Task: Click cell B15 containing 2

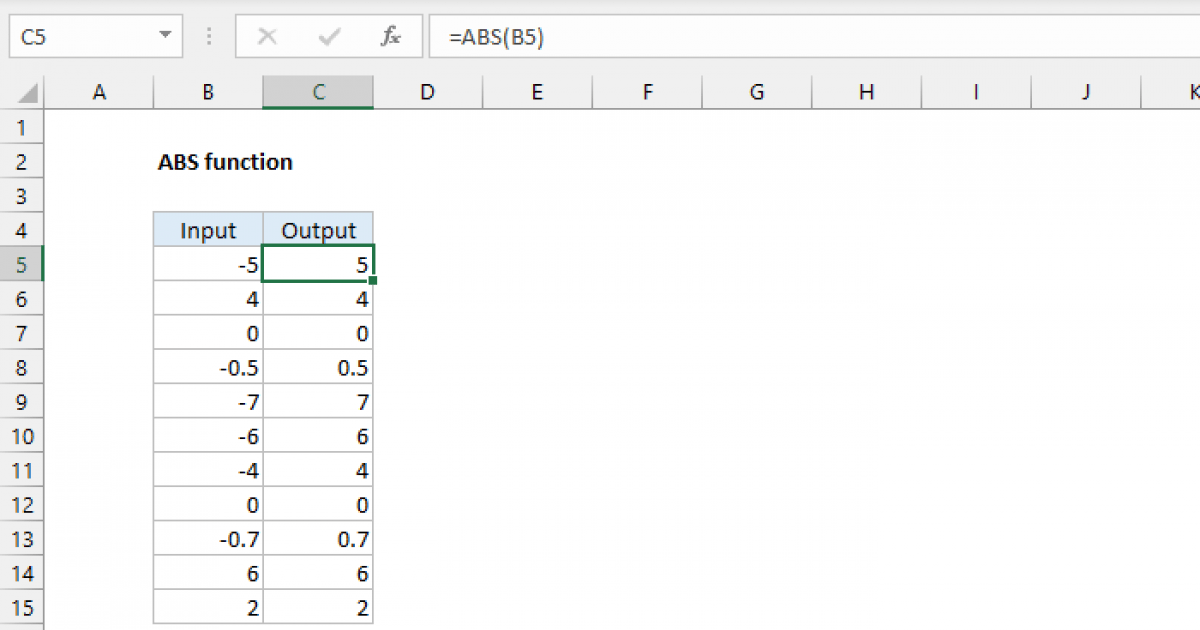Action: point(207,608)
